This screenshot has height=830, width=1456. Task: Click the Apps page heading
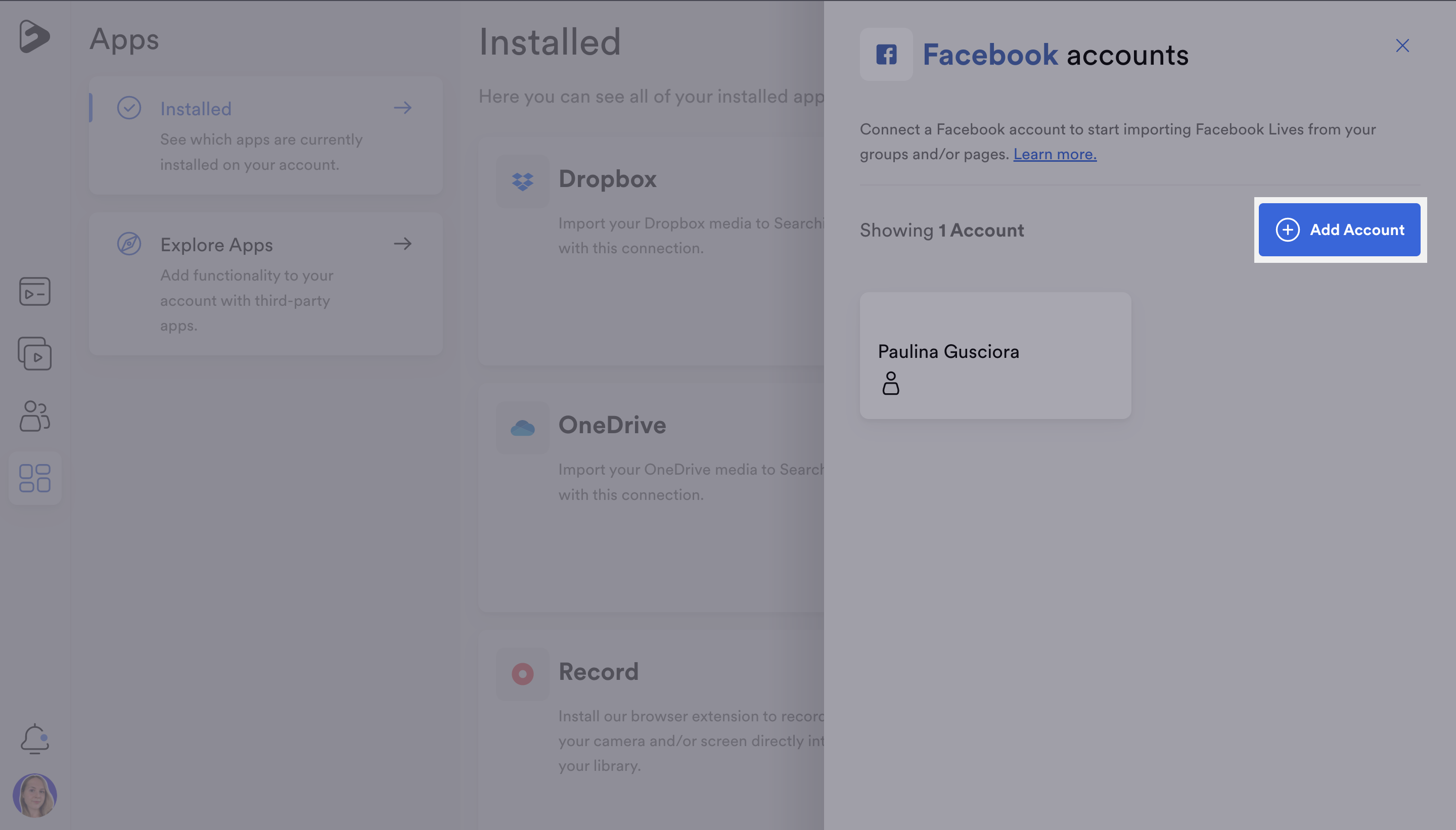(124, 39)
